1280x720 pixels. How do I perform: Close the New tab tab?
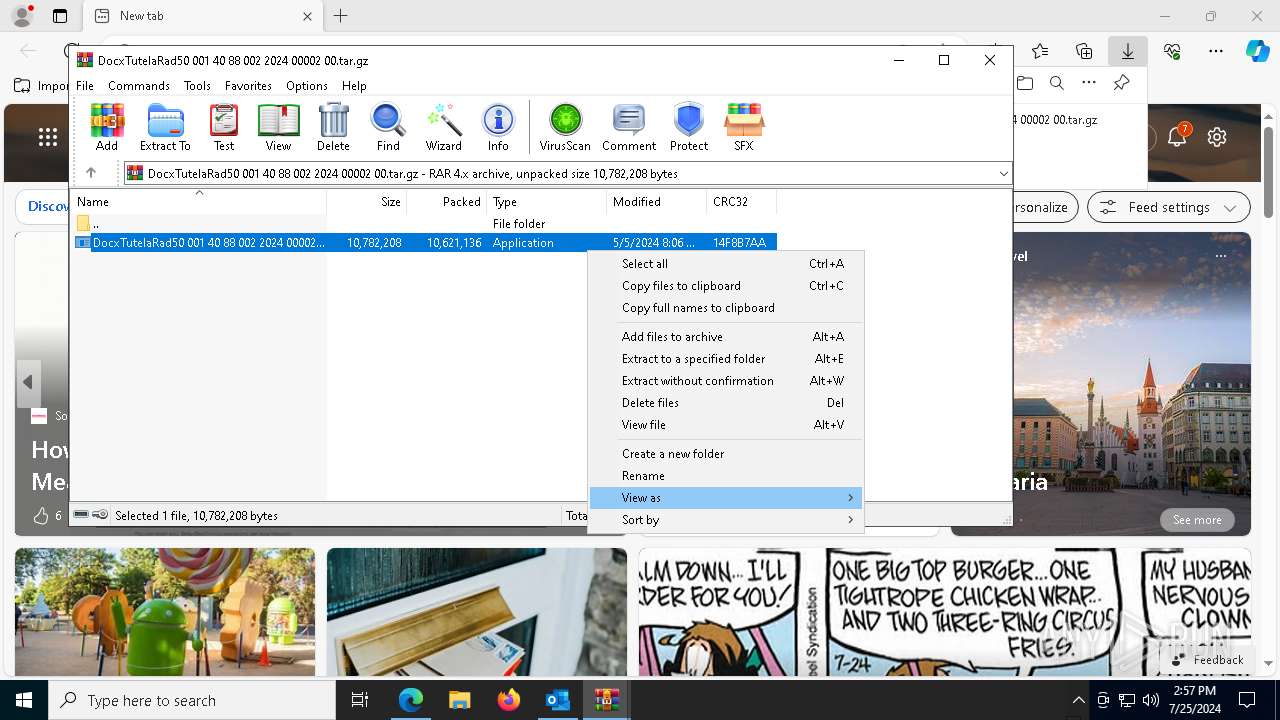pos(308,16)
